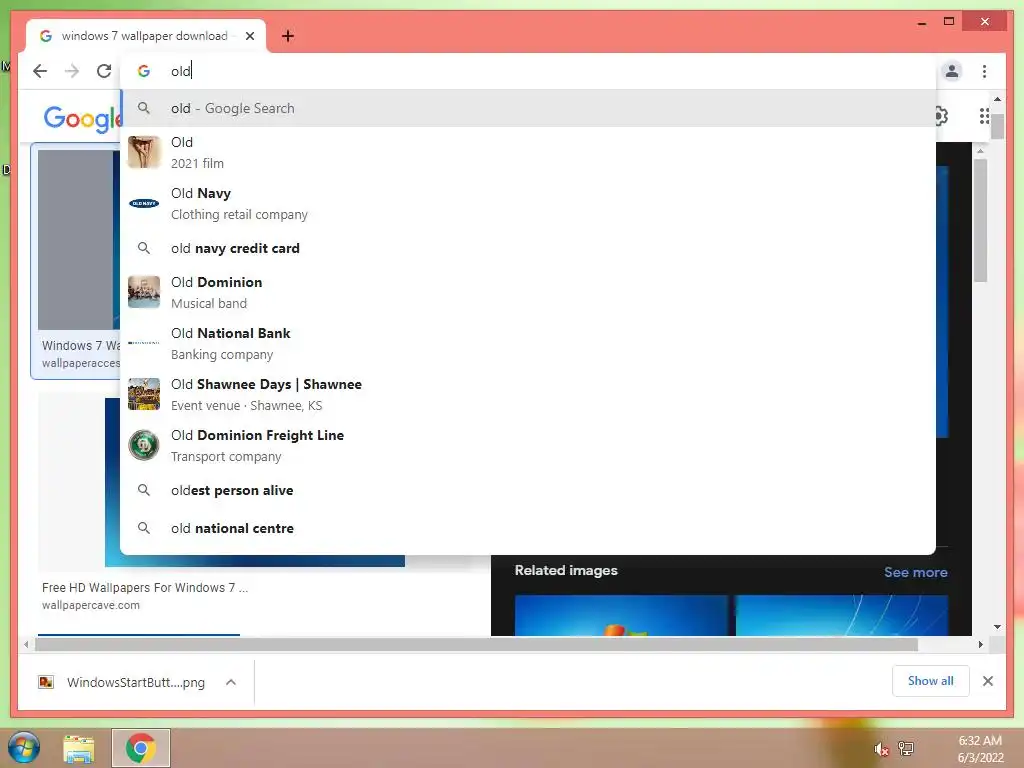Click the magnifier icon beside 'oldest person alive'

coord(144,490)
